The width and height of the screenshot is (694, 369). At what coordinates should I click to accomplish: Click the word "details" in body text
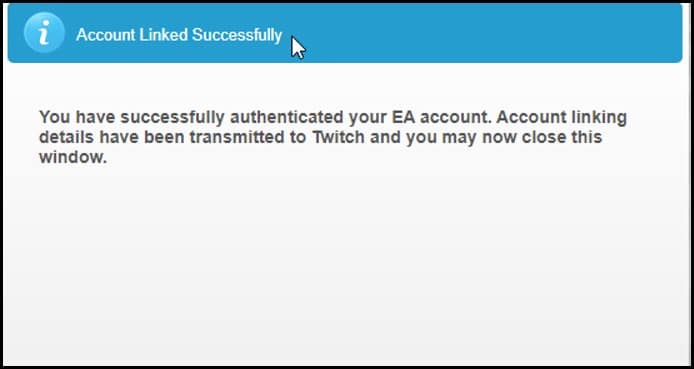click(66, 137)
